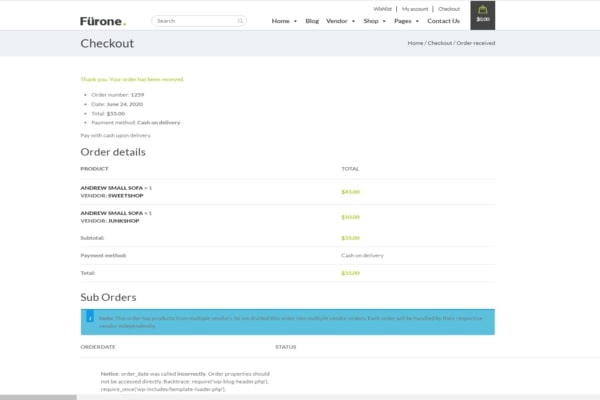Focus the Search input field
This screenshot has height=400, width=600.
click(195, 20)
